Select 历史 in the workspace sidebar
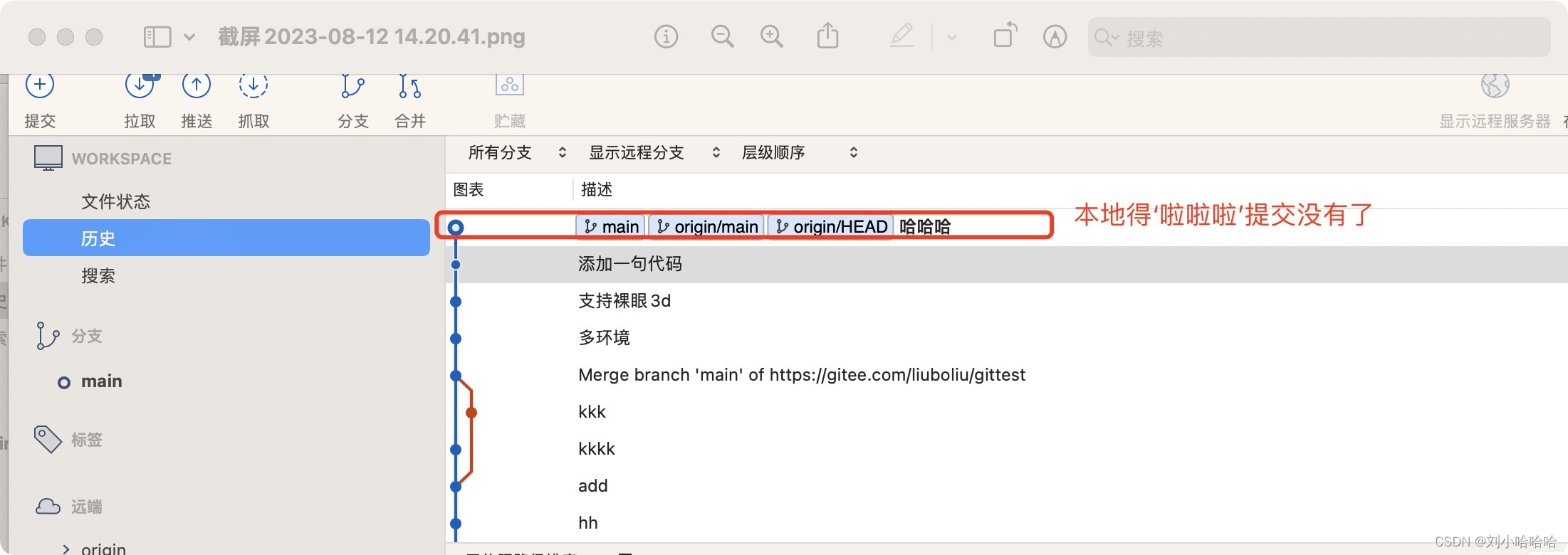Viewport: 1568px width, 555px height. click(226, 238)
